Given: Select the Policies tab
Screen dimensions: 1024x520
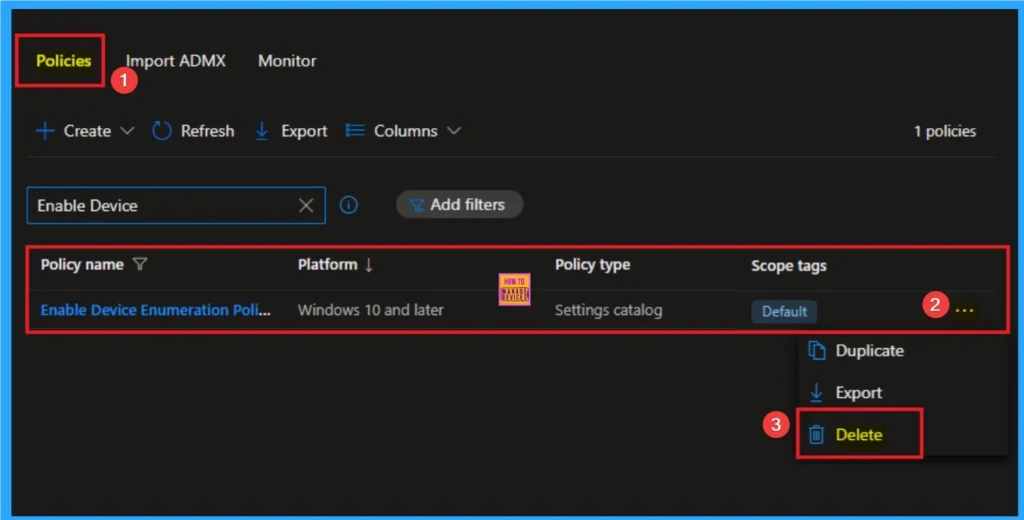Looking at the screenshot, I should [64, 61].
